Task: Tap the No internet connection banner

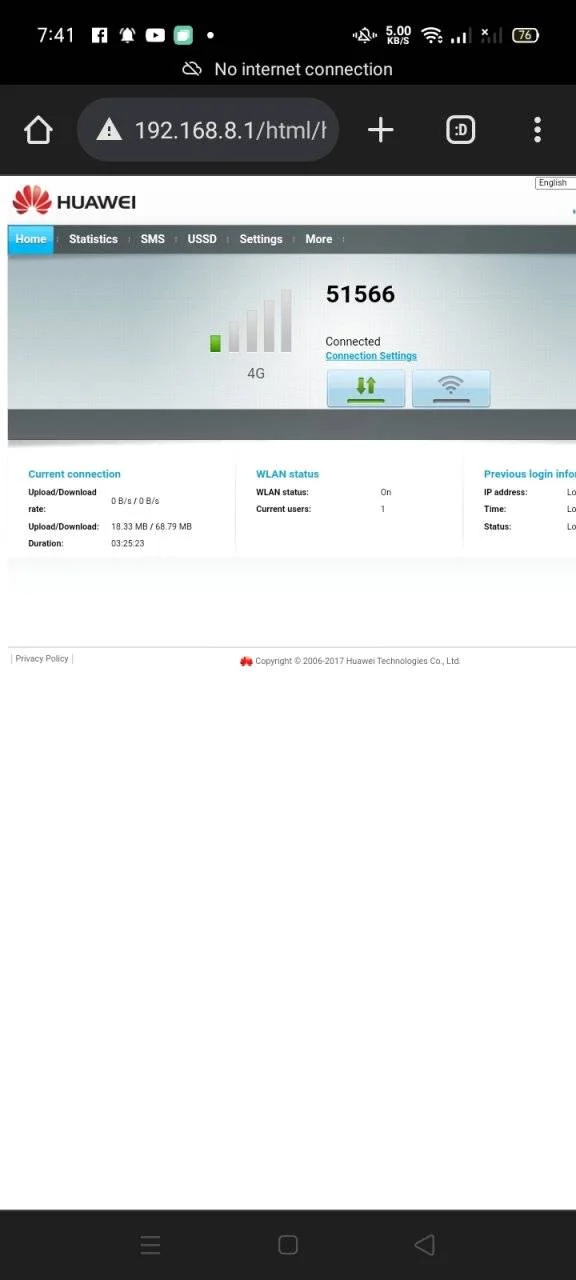Action: 288,69
